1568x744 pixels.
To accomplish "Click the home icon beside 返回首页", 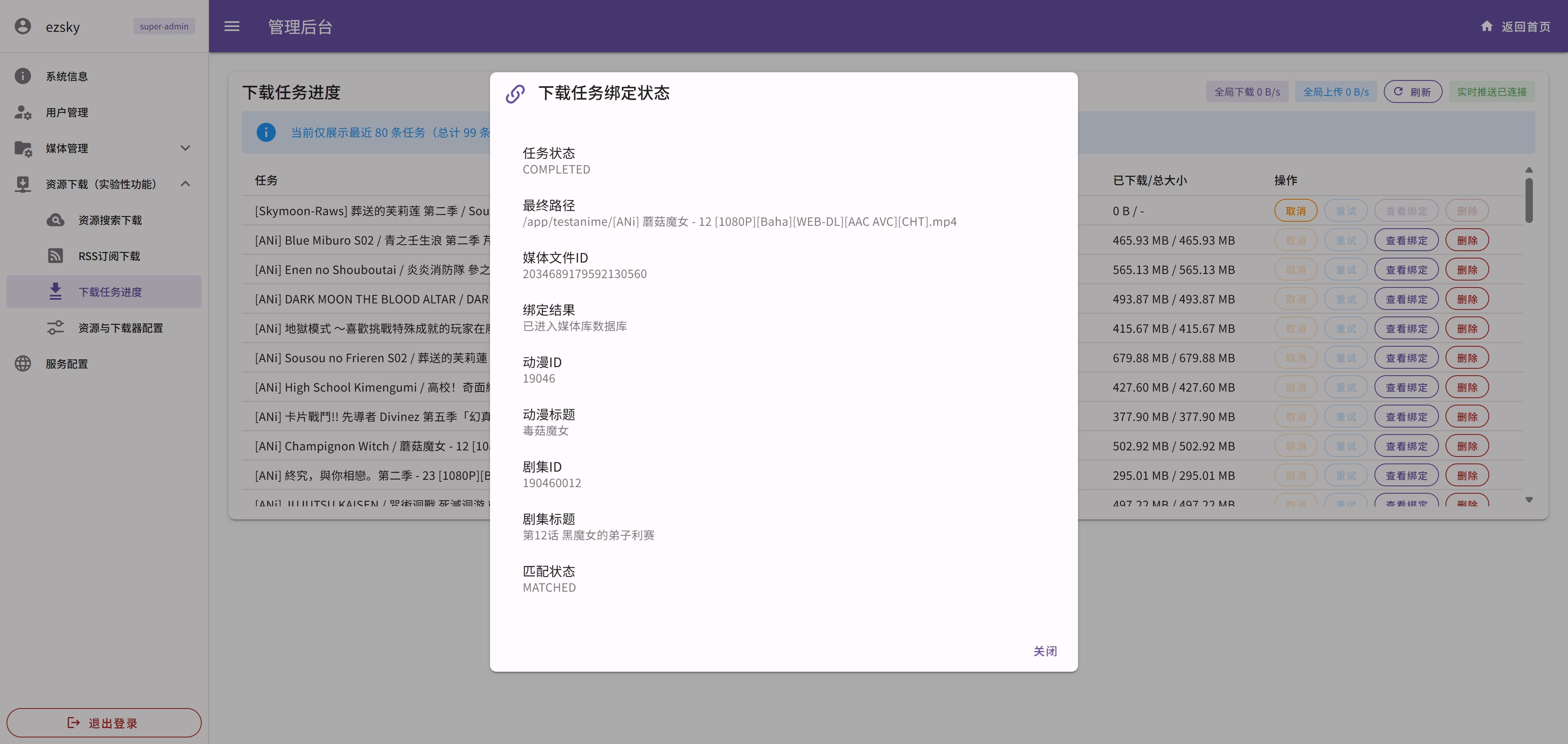I will pos(1486,26).
